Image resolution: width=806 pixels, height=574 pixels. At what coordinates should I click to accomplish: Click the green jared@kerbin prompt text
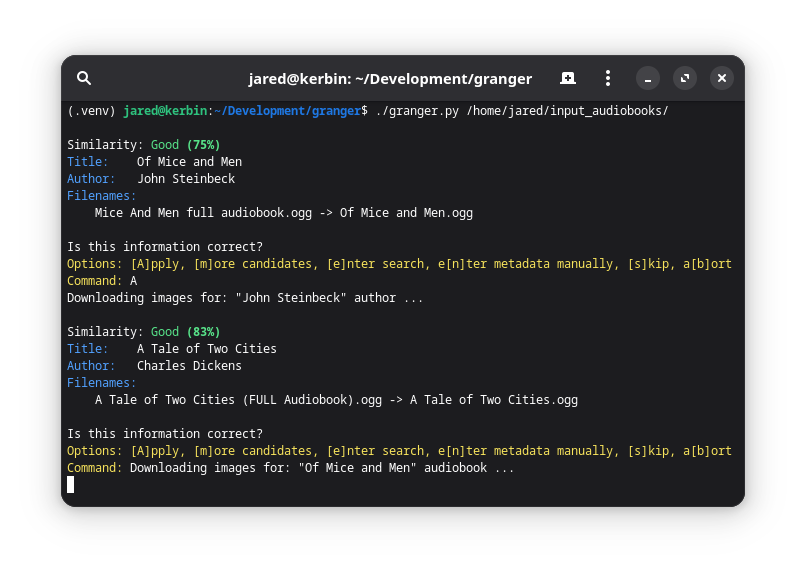pos(165,111)
